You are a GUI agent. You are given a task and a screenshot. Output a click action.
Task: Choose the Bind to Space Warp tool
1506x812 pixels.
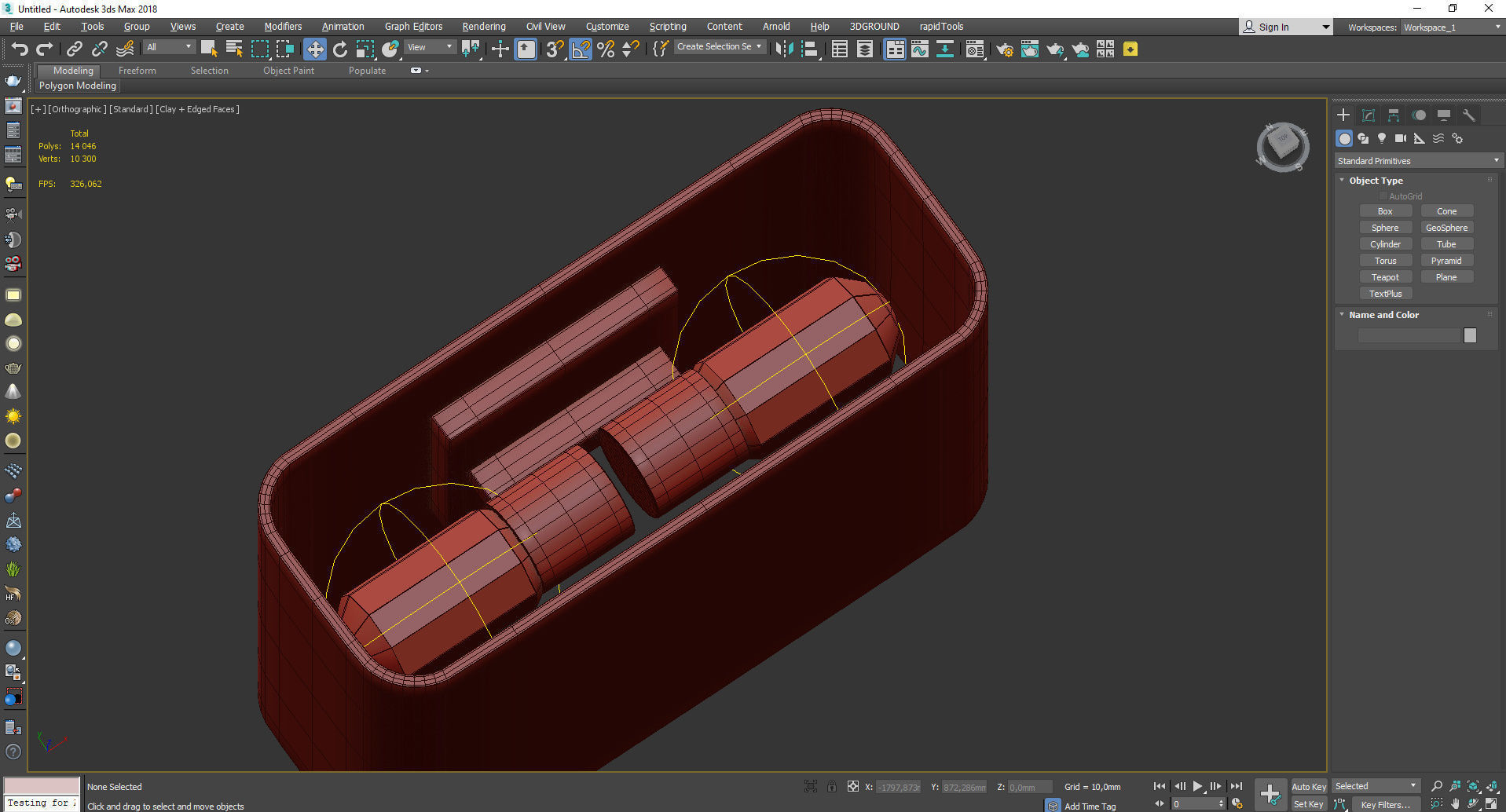tap(125, 49)
